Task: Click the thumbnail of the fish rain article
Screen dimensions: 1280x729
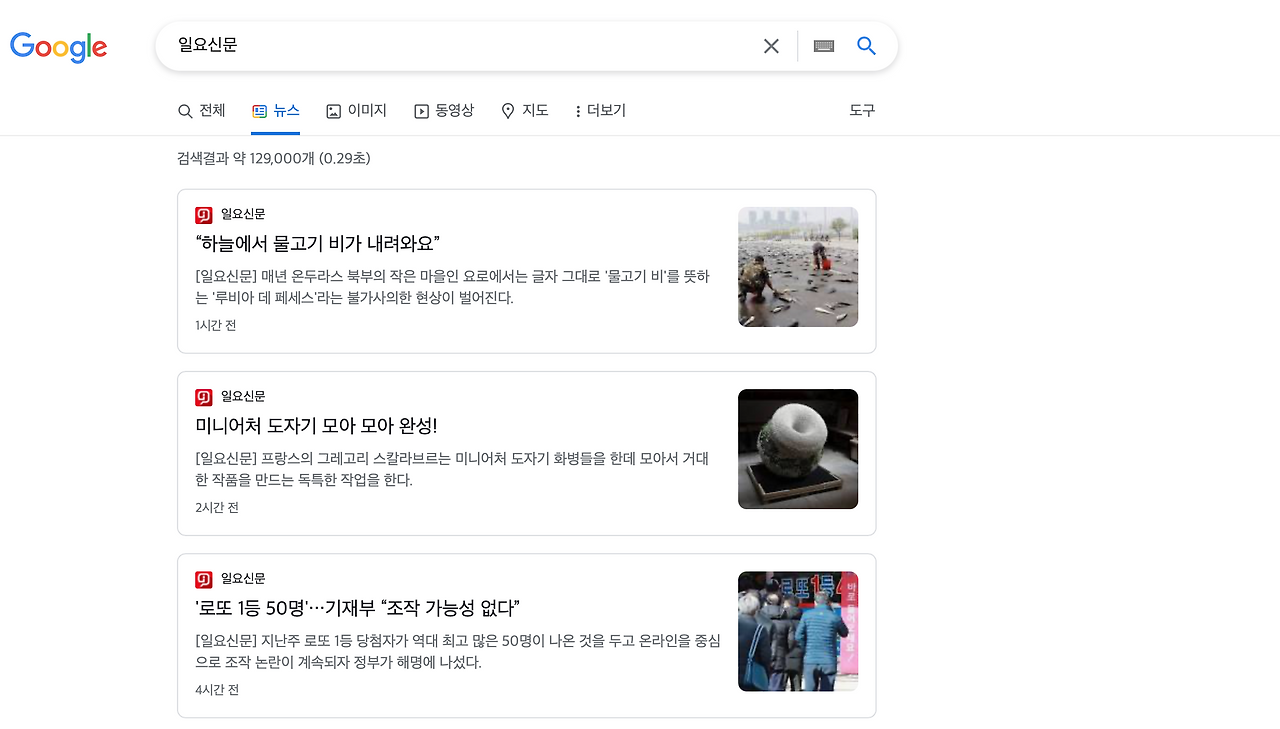Action: click(798, 266)
